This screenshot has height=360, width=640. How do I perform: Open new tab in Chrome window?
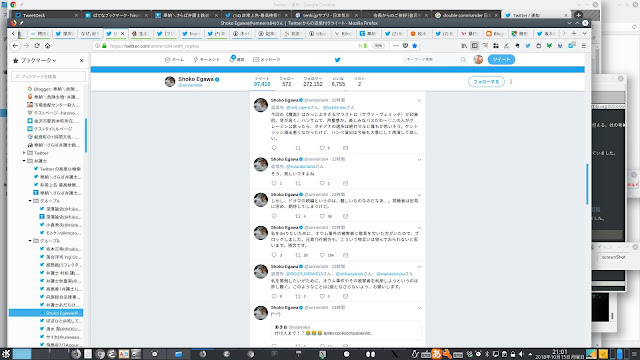pos(578,15)
